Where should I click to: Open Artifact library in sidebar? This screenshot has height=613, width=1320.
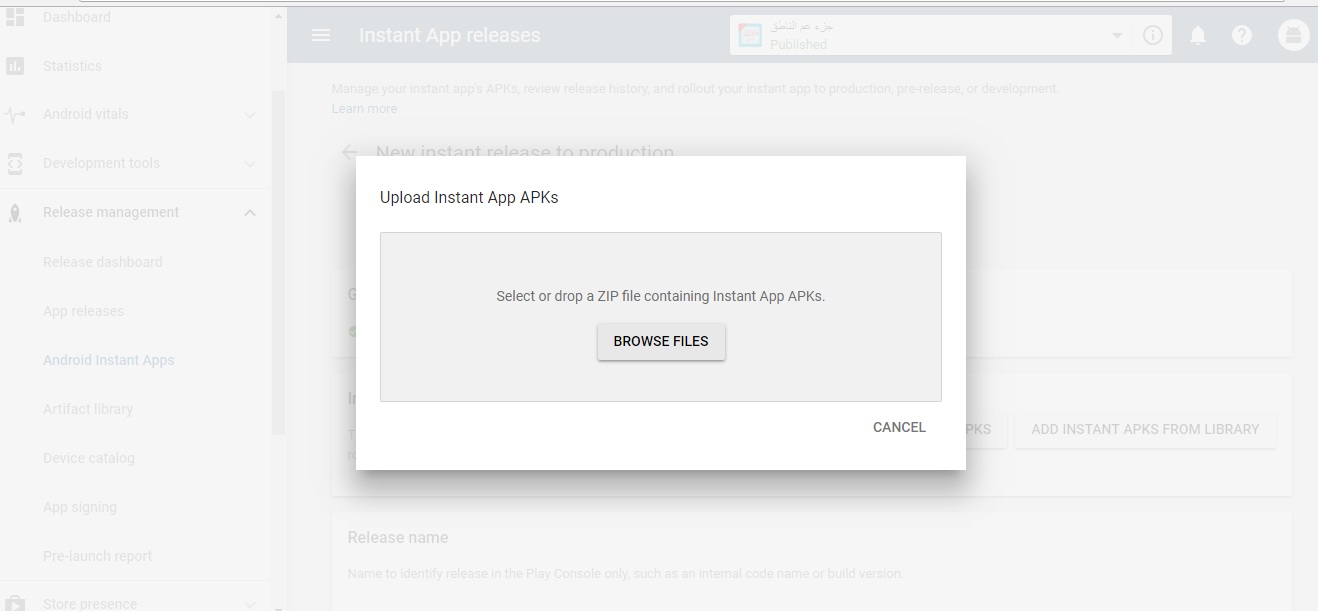(x=88, y=409)
